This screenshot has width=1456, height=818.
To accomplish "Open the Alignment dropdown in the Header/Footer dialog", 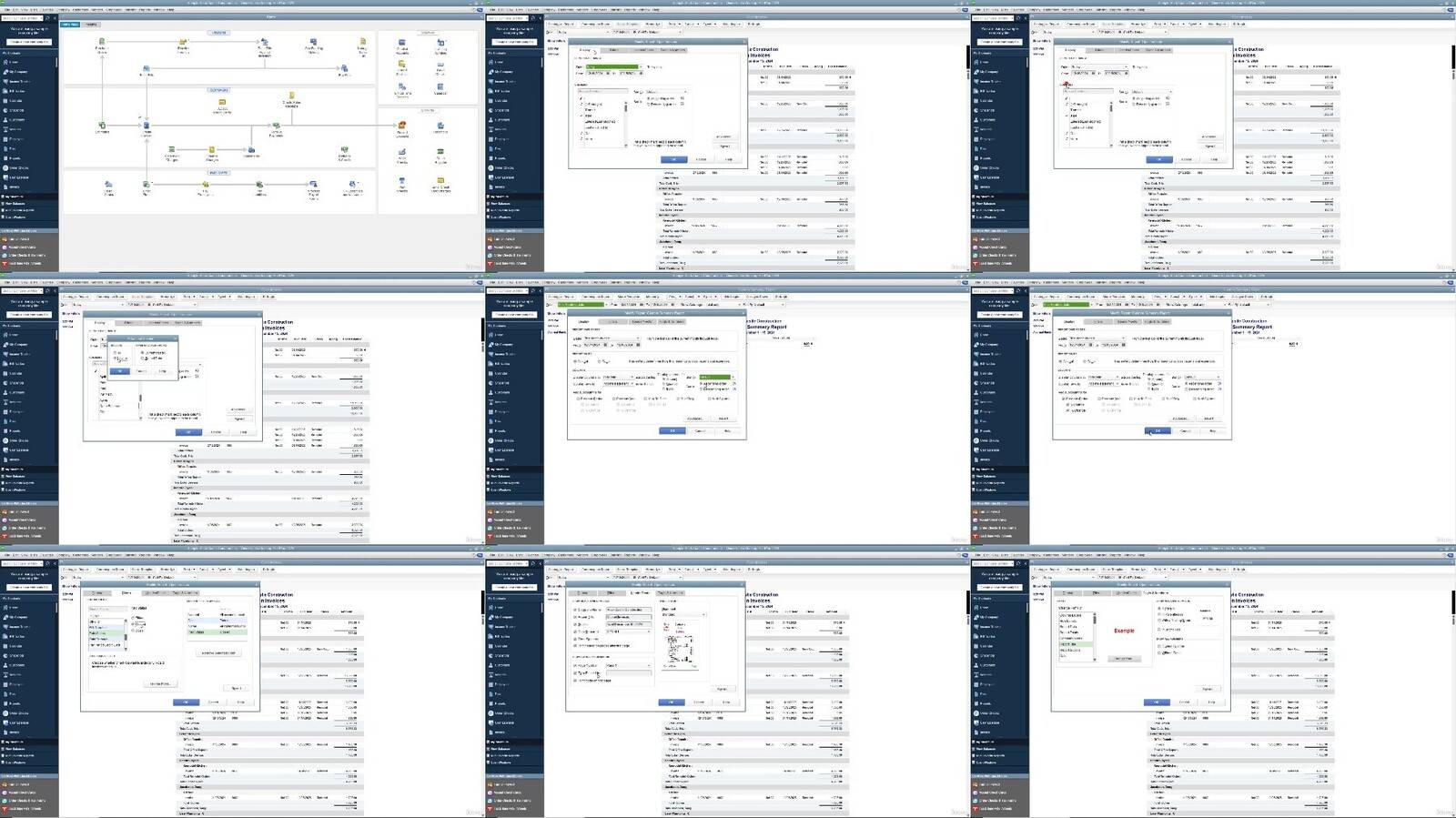I will pyautogui.click(x=683, y=614).
